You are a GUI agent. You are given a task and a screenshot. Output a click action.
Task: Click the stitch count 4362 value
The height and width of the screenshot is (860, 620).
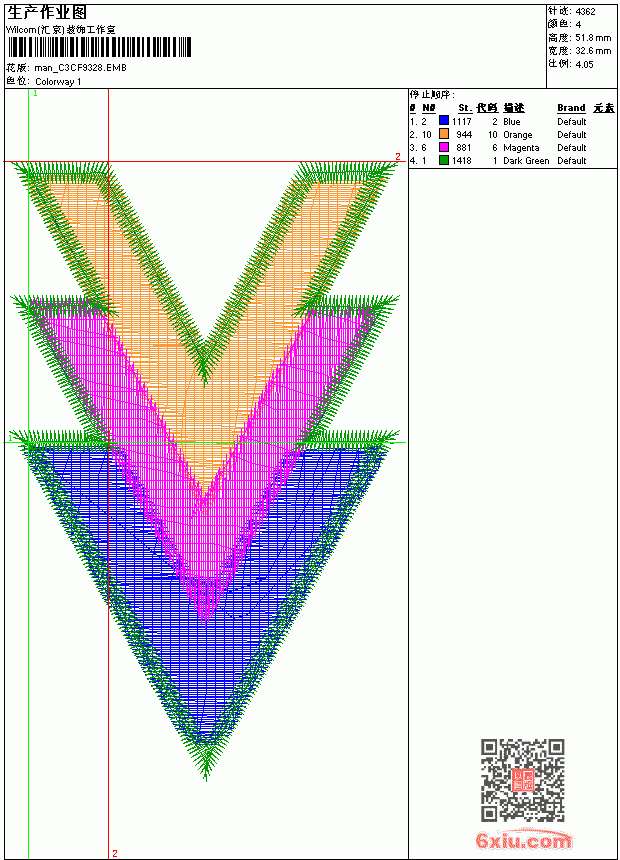coord(585,11)
